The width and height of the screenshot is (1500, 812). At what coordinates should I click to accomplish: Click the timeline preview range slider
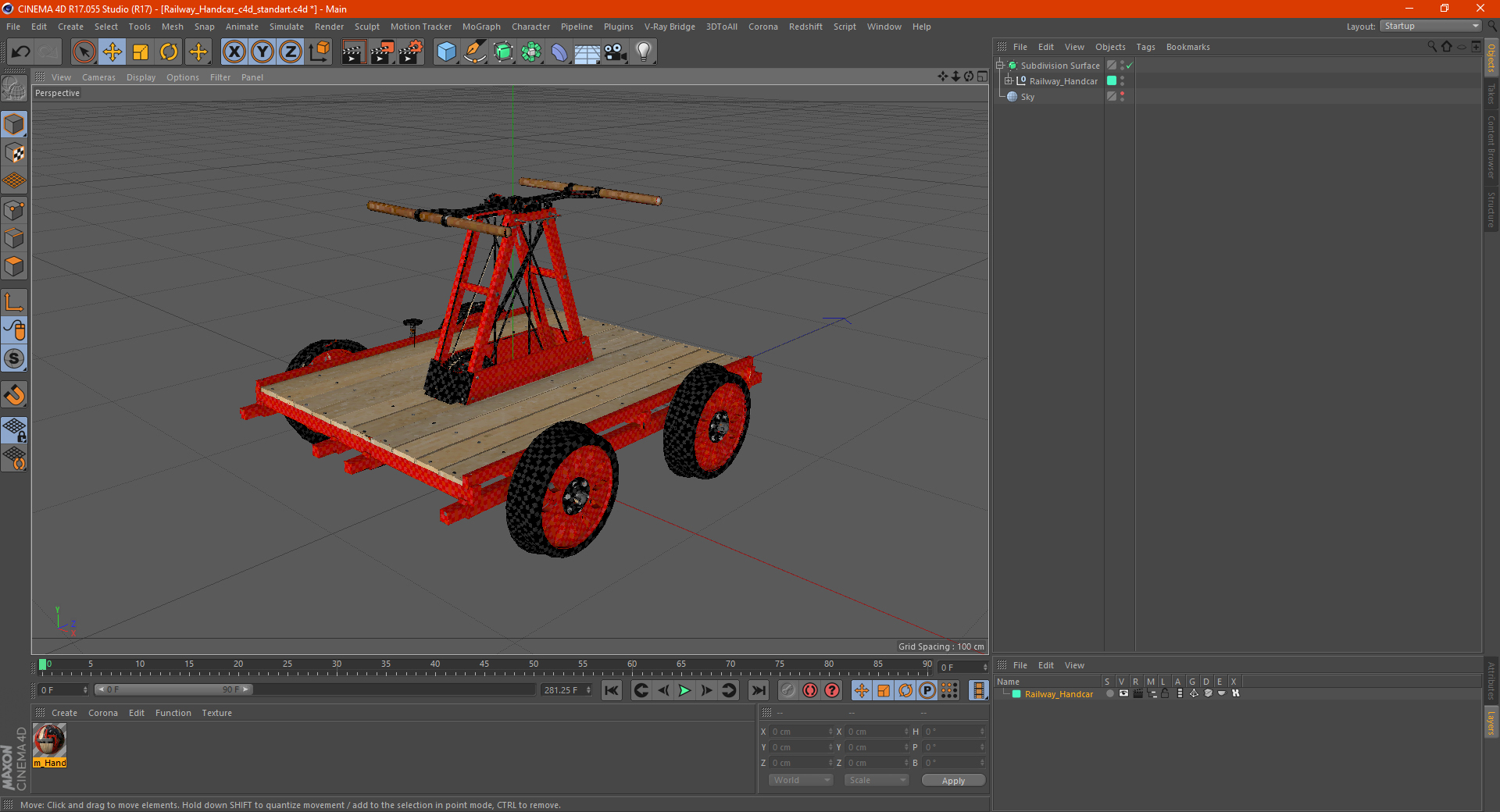tap(173, 689)
